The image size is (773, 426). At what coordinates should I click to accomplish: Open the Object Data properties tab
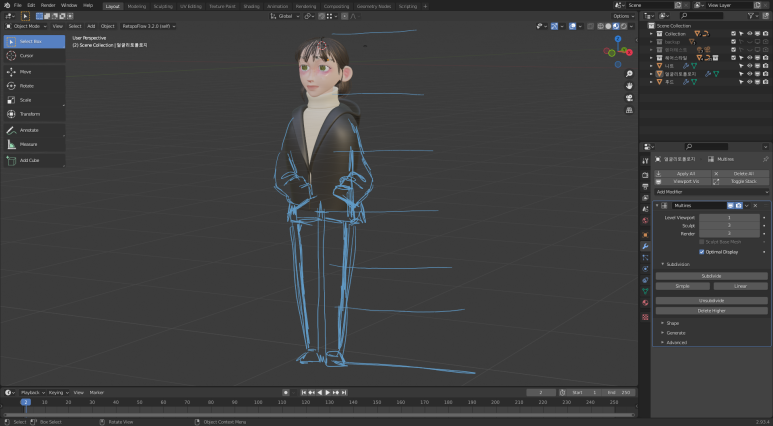tap(645, 291)
